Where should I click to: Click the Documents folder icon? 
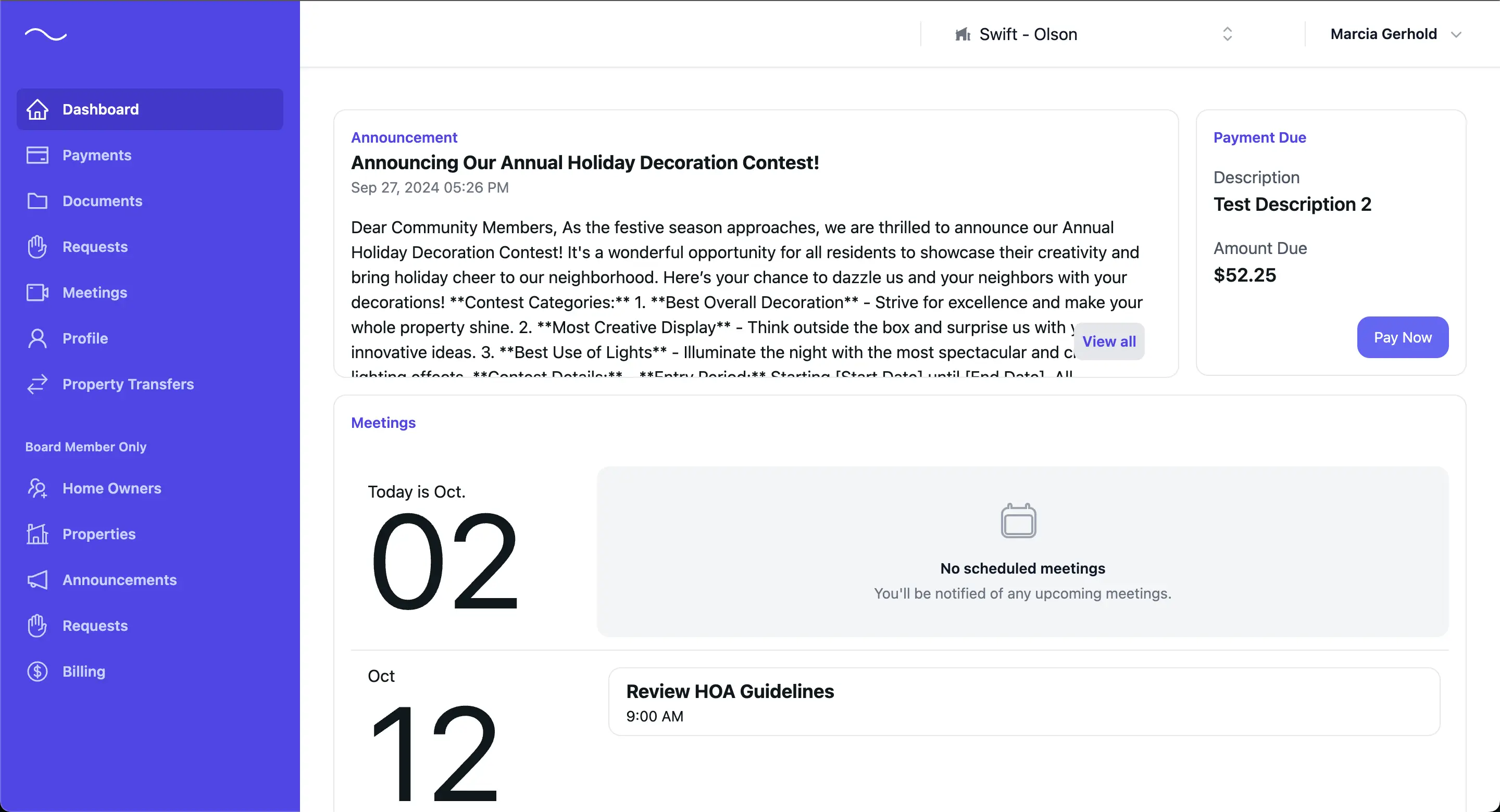click(x=36, y=201)
